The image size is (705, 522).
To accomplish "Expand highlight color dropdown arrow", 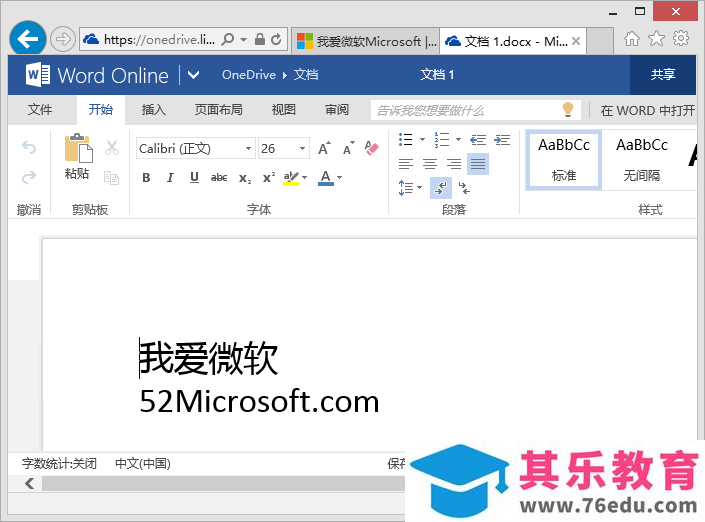I will [304, 178].
